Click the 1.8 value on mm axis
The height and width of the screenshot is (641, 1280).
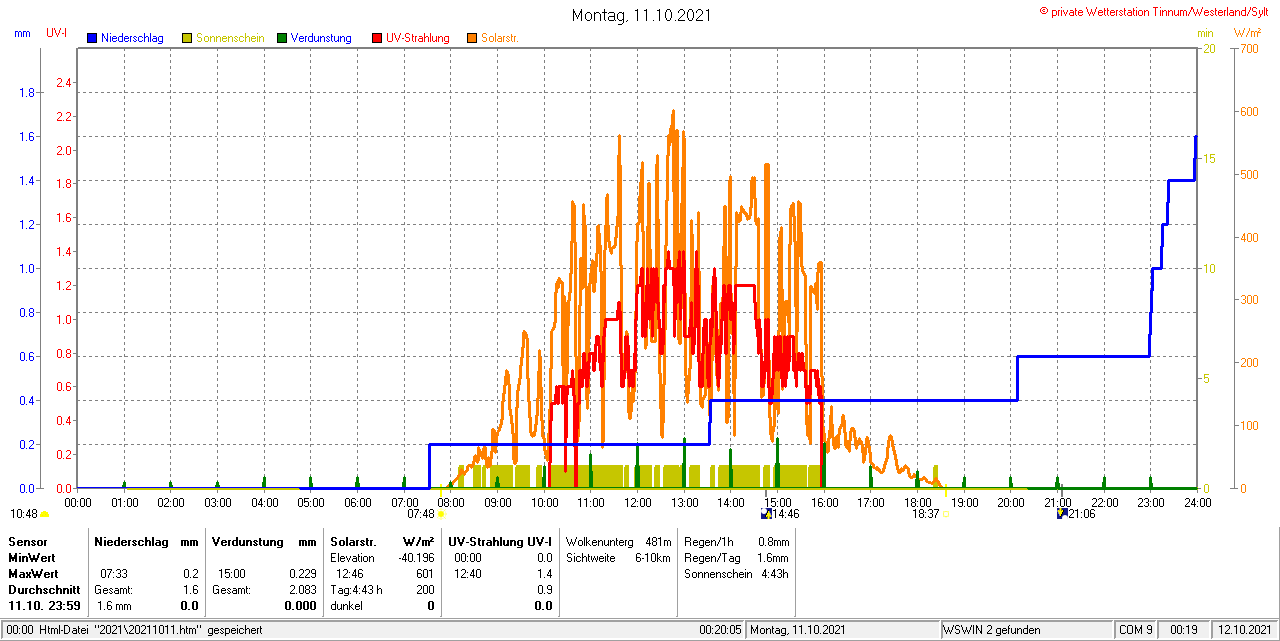[x=27, y=92]
